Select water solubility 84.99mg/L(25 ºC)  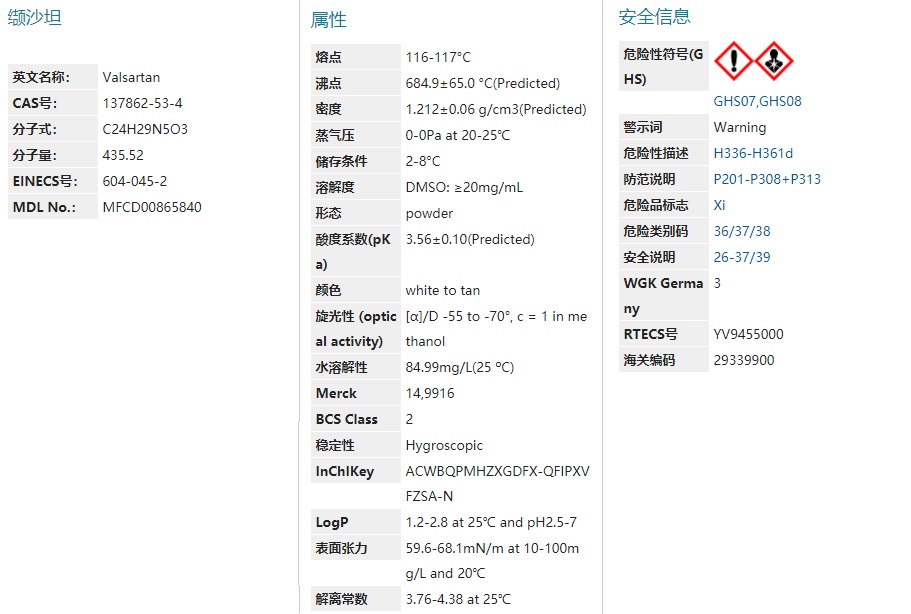(460, 367)
